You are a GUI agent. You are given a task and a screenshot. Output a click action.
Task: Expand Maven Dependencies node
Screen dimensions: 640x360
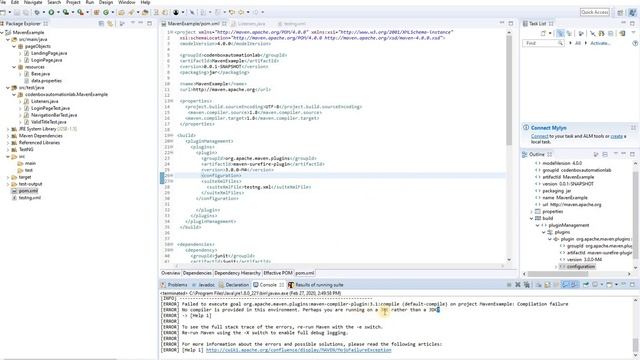8,136
